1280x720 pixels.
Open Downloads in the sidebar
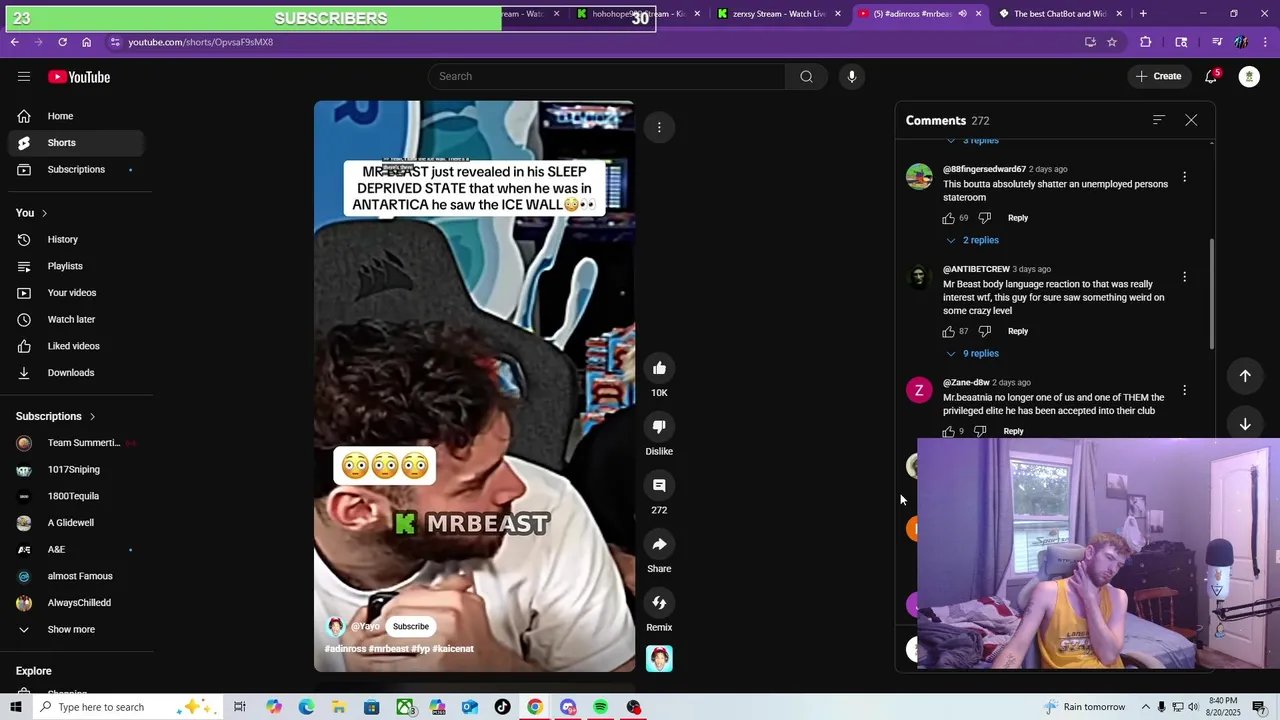click(x=75, y=372)
